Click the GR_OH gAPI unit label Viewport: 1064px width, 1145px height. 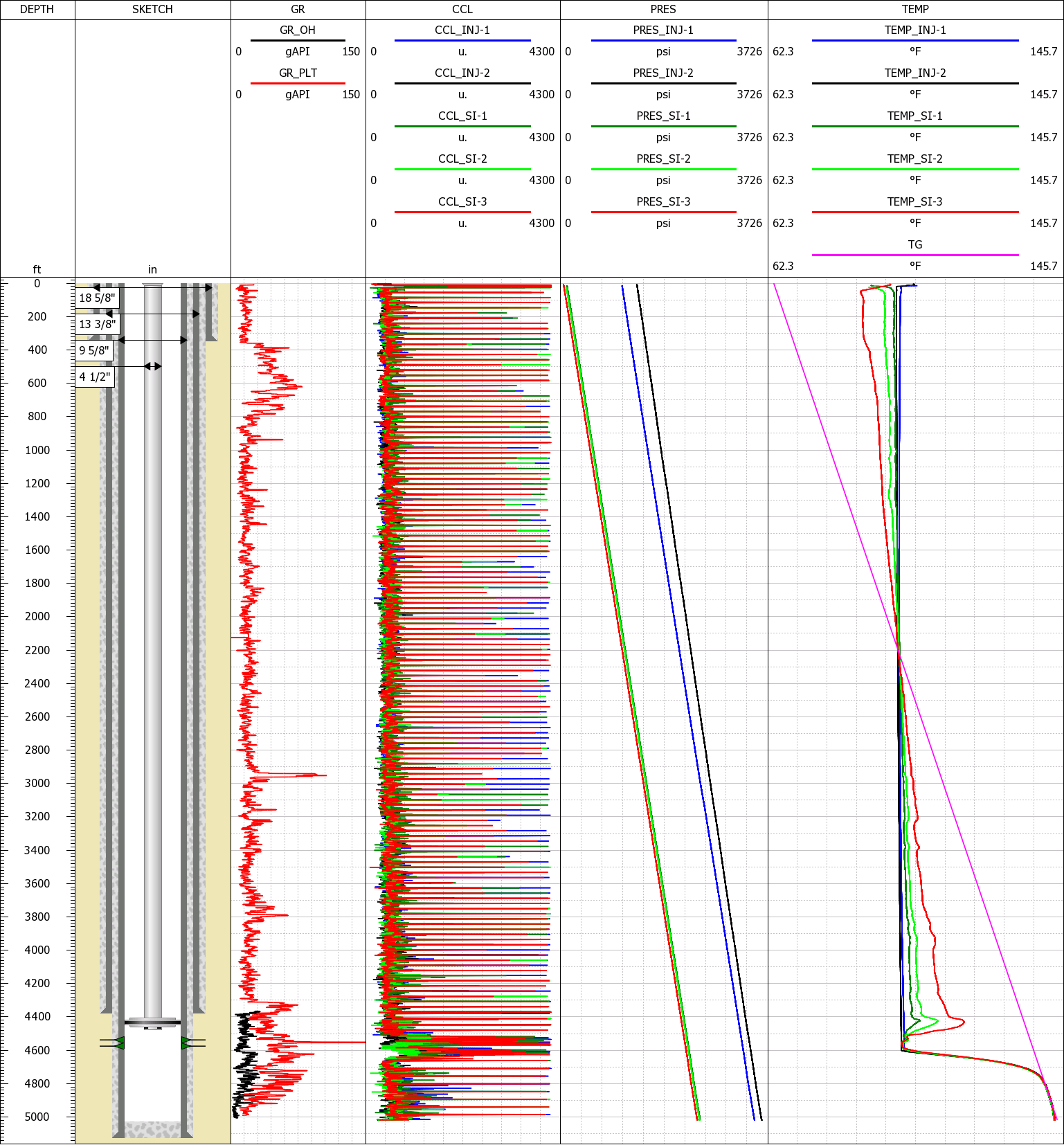point(298,51)
